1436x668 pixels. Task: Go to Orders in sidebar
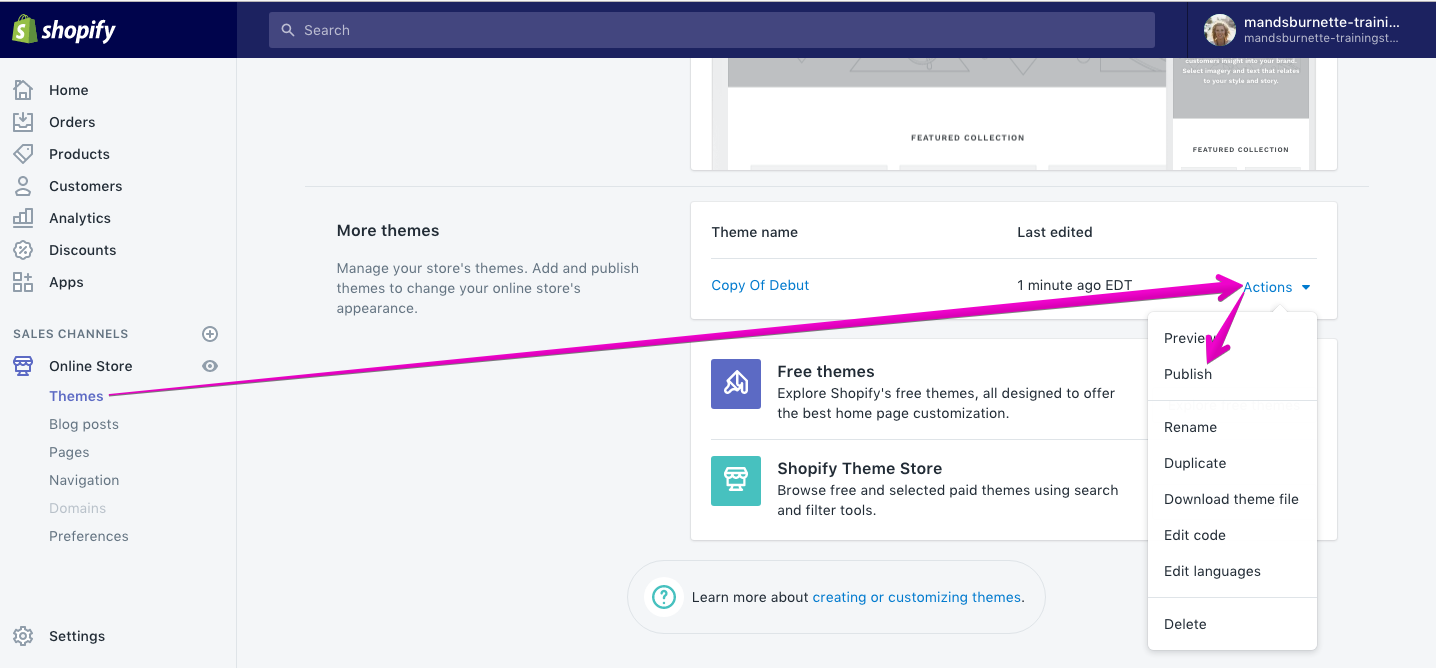pyautogui.click(x=72, y=122)
